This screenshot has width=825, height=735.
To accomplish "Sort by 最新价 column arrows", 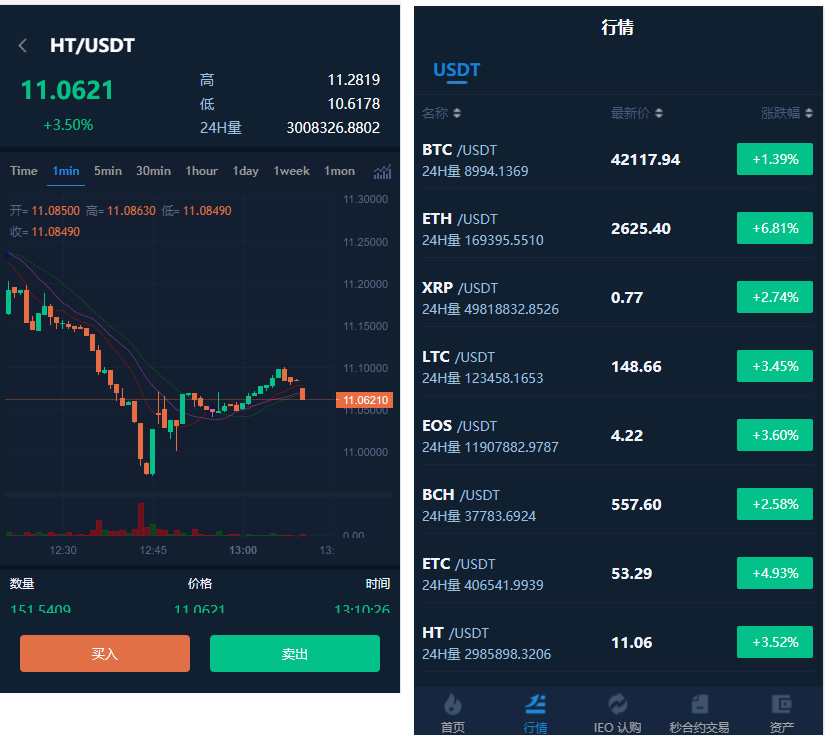I will tap(659, 113).
